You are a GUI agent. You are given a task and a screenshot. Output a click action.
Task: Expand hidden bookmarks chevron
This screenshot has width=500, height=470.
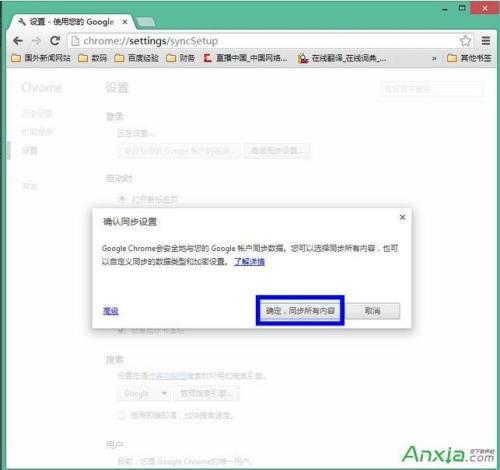(x=434, y=58)
